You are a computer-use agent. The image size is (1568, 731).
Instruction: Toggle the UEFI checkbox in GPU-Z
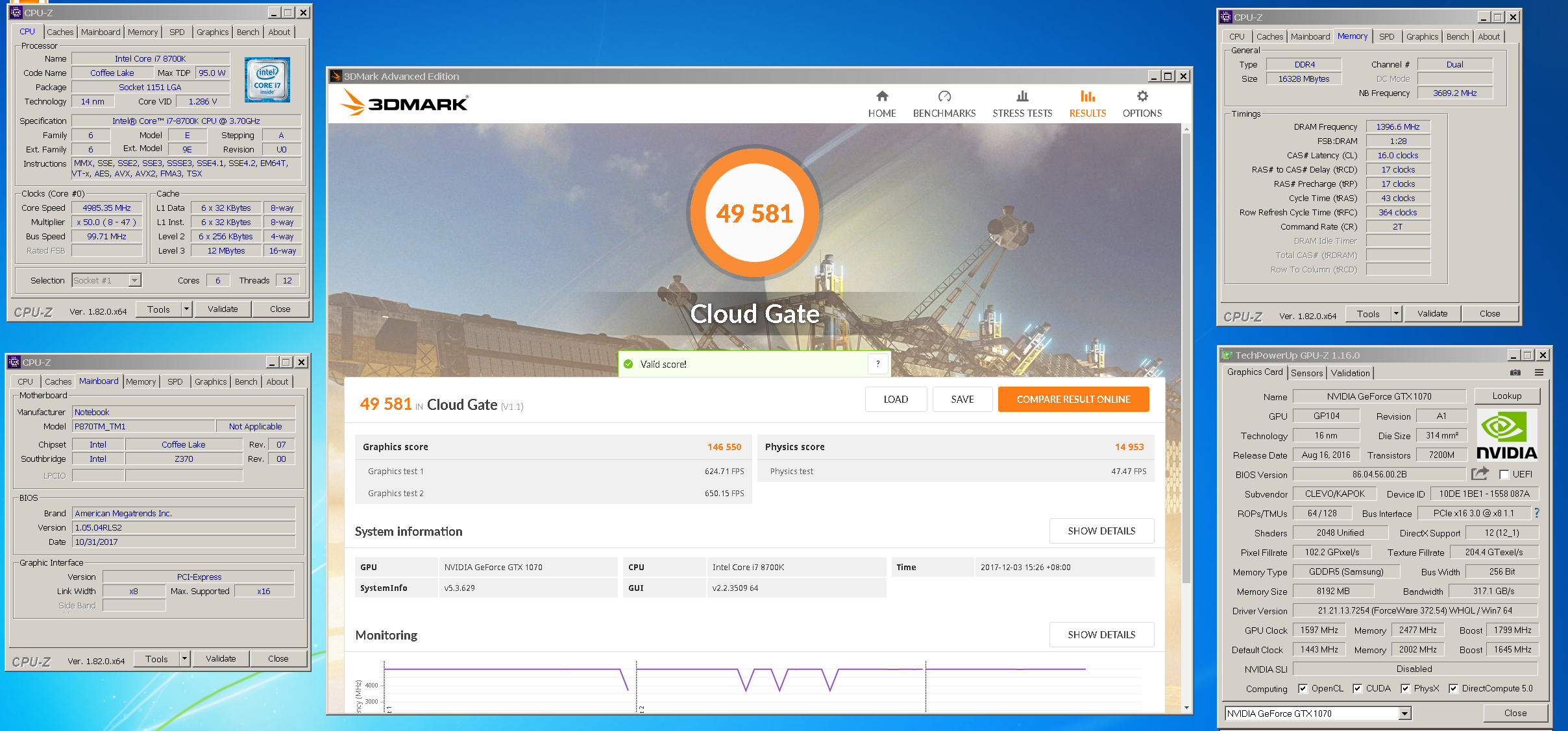(1504, 474)
